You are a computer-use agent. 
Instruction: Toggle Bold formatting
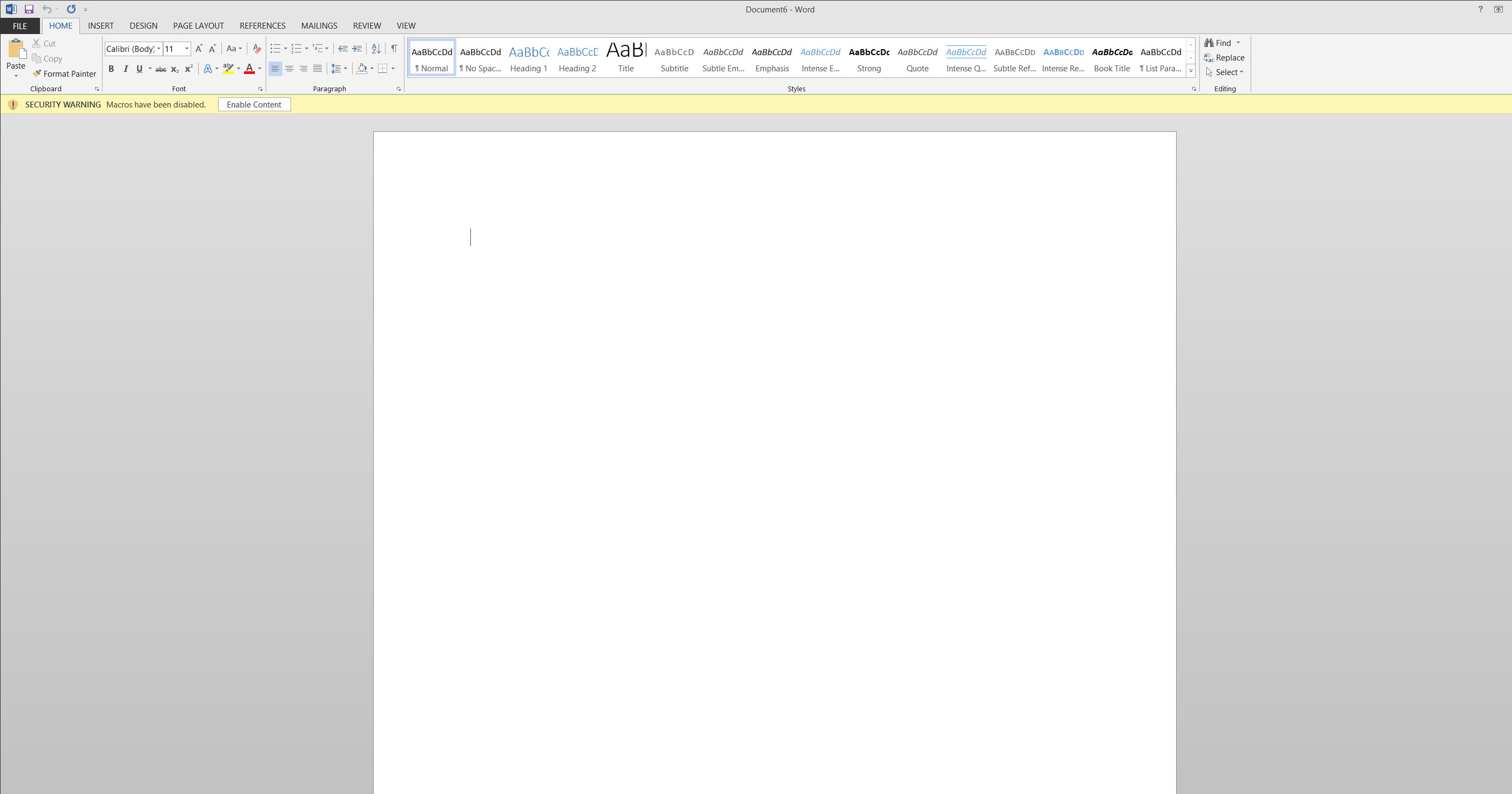point(111,69)
